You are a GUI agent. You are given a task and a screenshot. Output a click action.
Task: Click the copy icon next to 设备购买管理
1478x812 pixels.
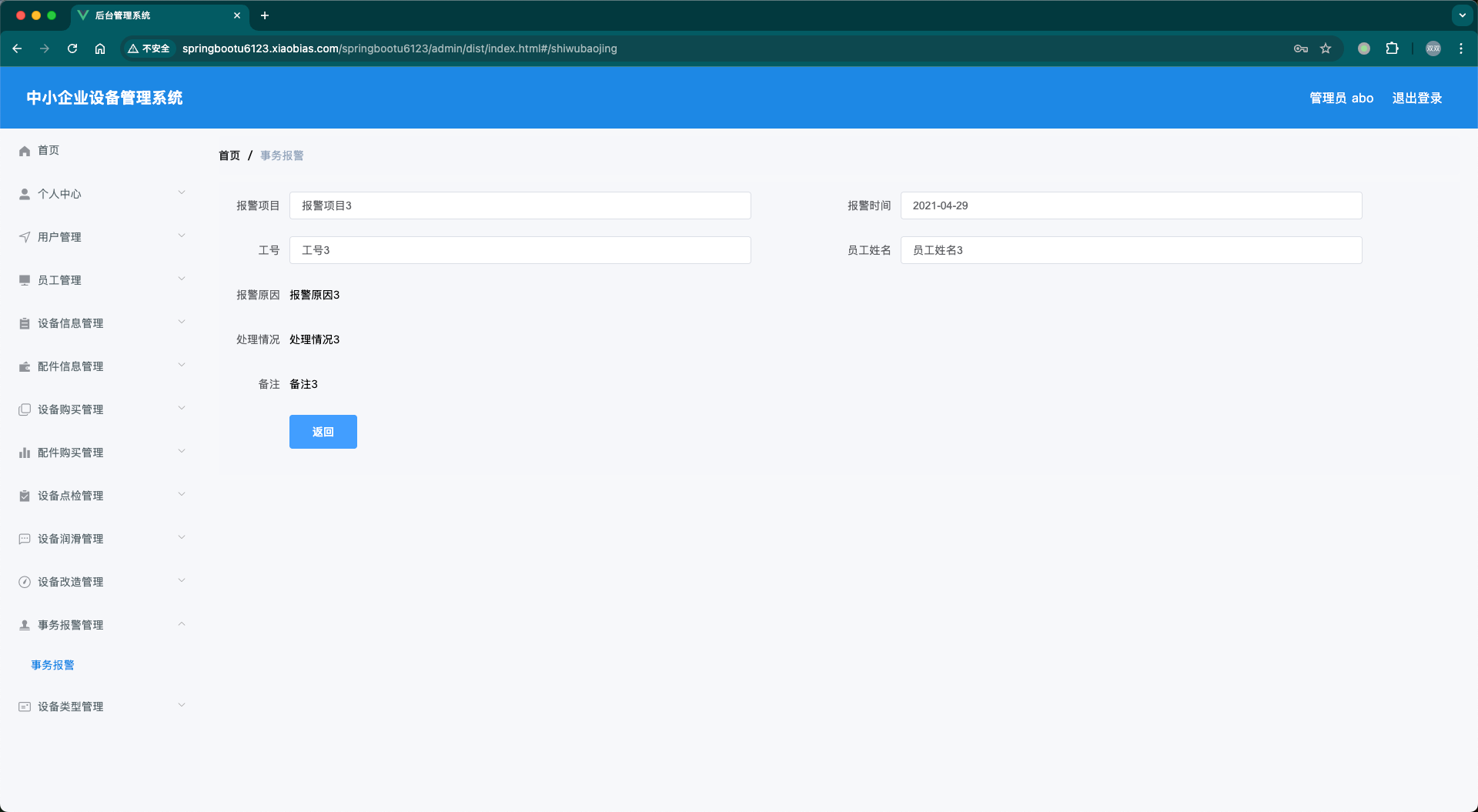click(x=25, y=409)
